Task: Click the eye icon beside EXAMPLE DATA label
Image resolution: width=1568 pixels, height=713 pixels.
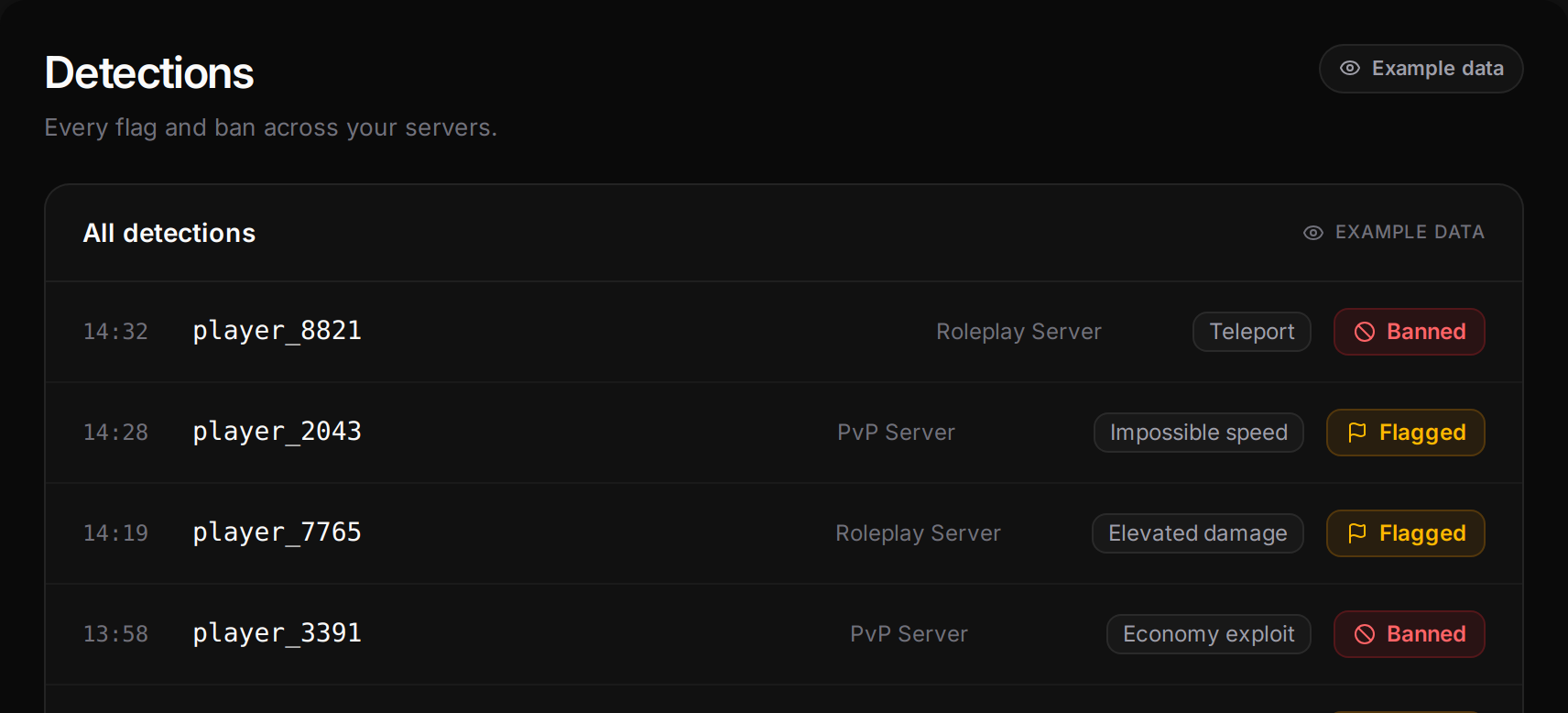Action: (1313, 233)
